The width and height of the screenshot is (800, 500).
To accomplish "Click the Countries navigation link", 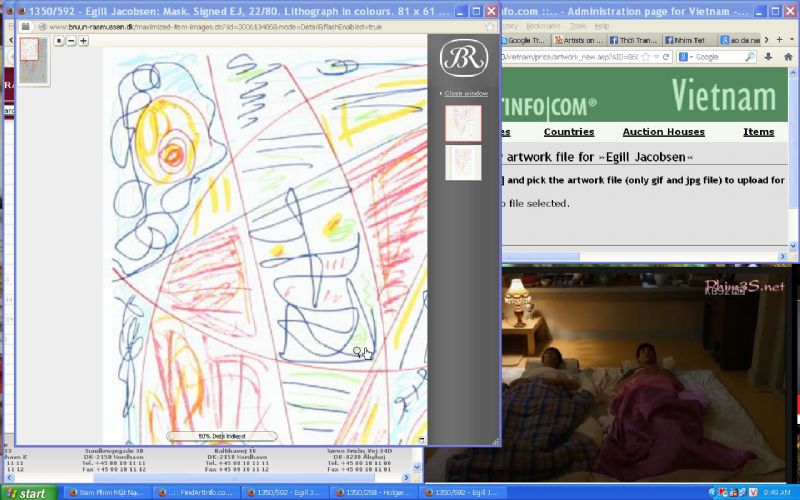I will pos(568,132).
